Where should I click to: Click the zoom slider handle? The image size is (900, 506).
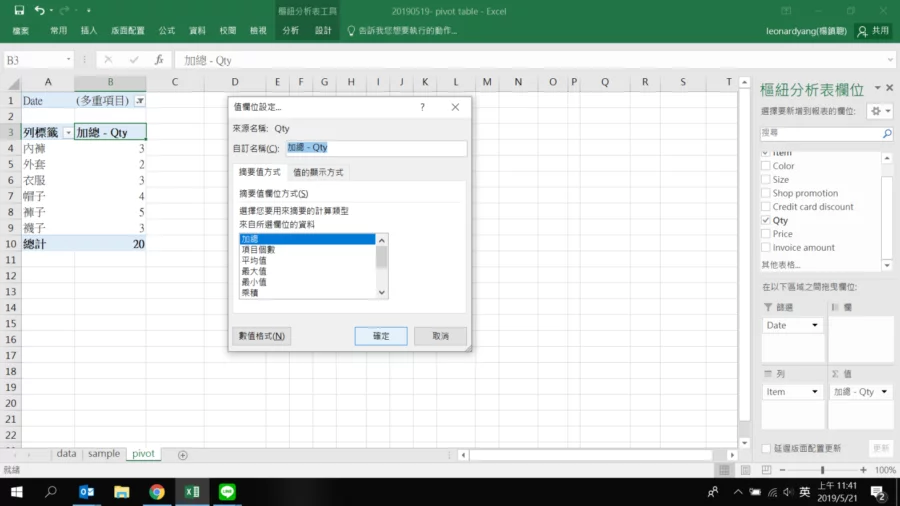click(823, 470)
